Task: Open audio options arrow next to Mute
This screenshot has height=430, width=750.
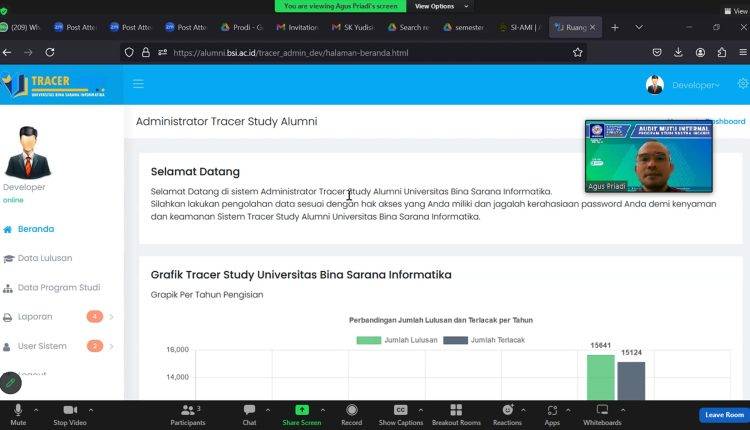Action: click(x=36, y=410)
